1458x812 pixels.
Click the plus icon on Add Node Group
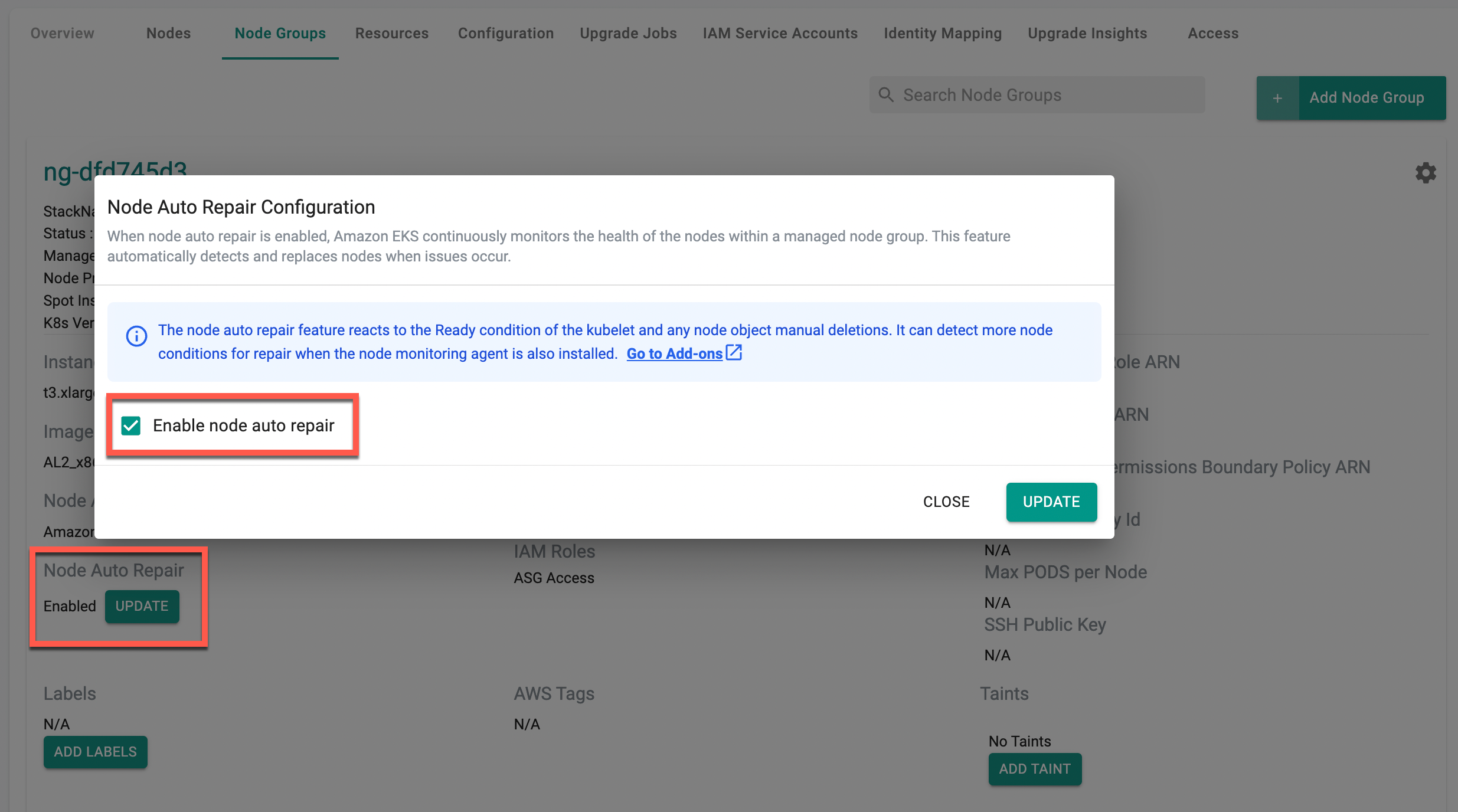pos(1277,98)
